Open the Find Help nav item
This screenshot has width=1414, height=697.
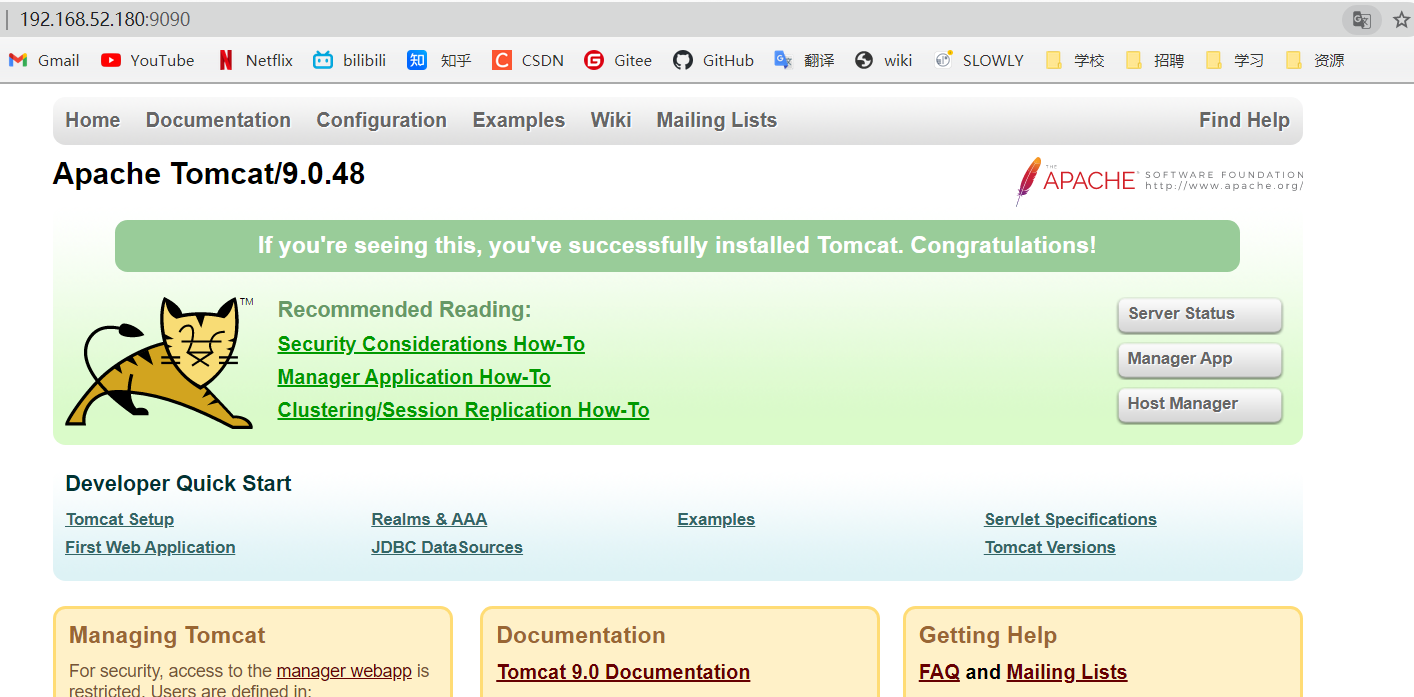coord(1244,120)
